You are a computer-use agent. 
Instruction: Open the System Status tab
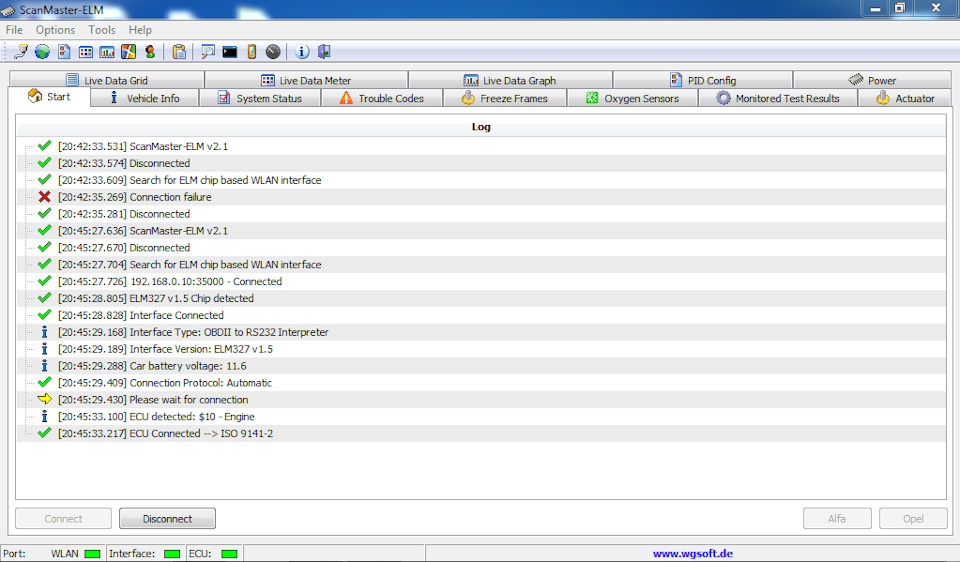pos(260,98)
